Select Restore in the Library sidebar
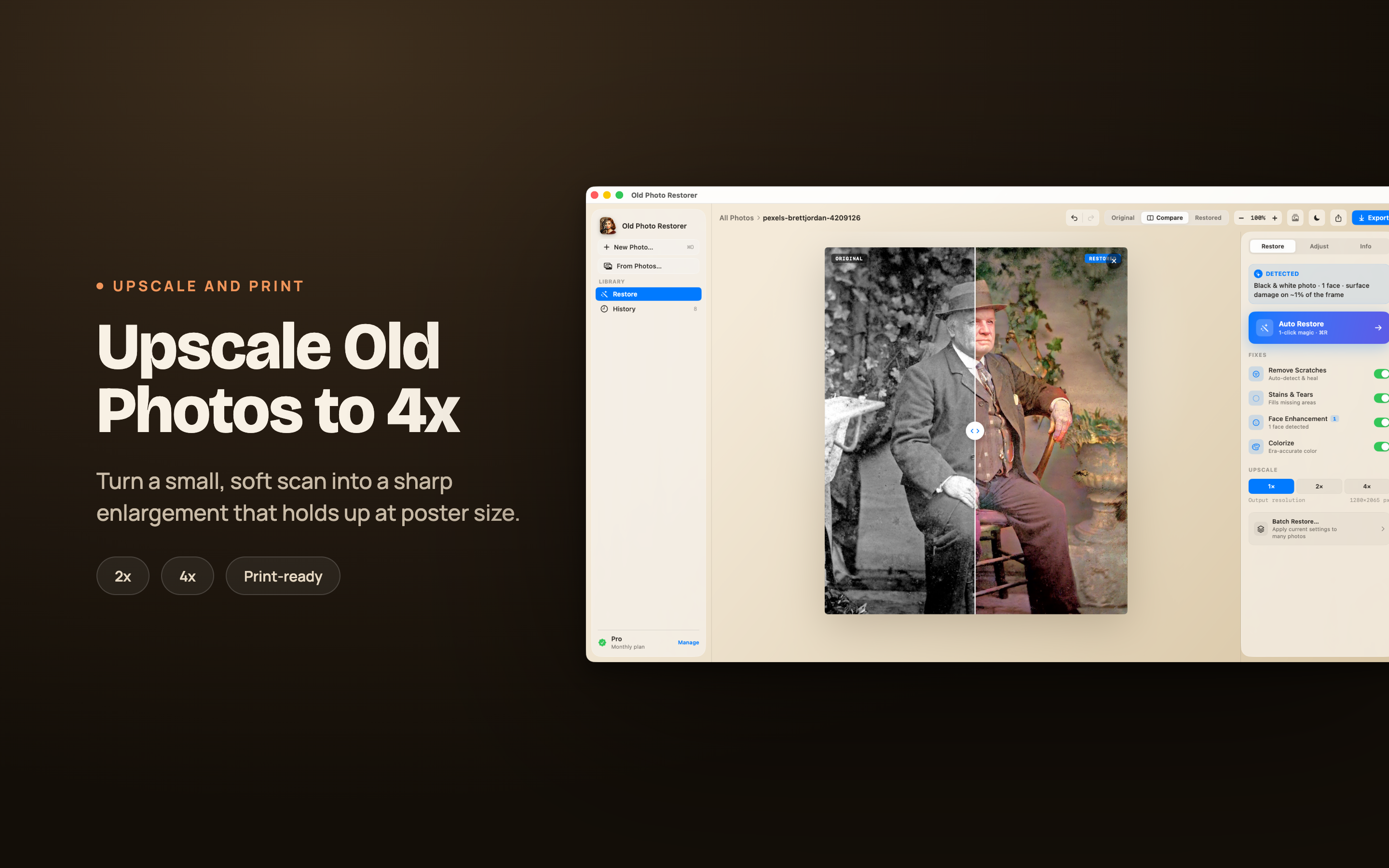Image resolution: width=1389 pixels, height=868 pixels. pyautogui.click(x=648, y=294)
